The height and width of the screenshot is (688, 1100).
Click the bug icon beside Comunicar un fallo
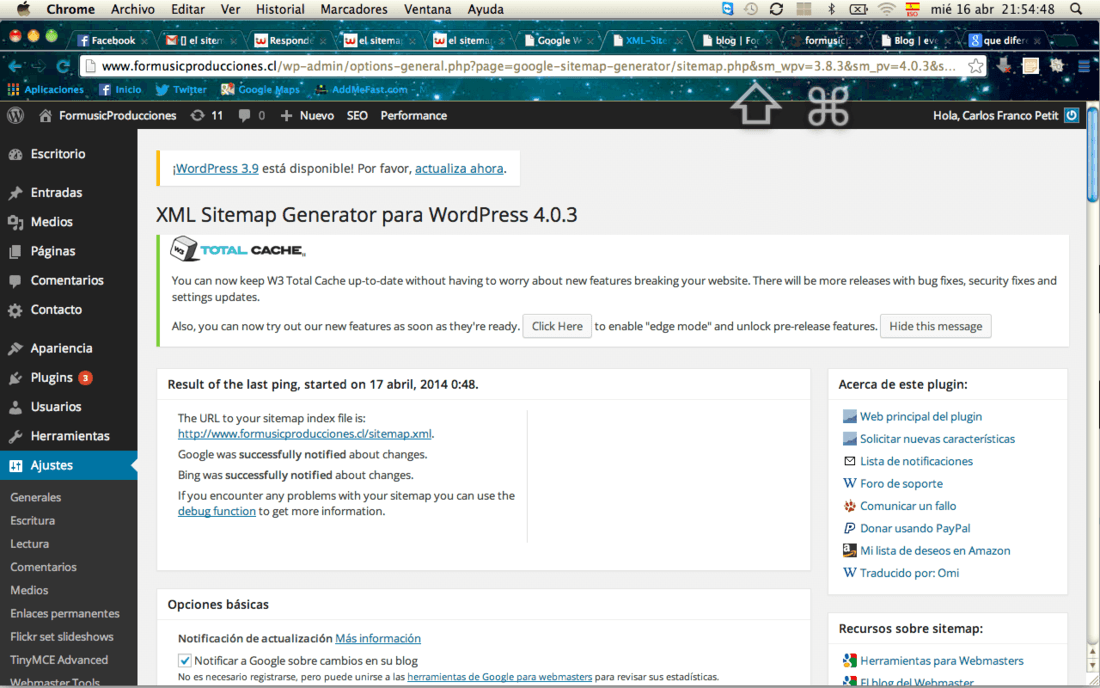point(850,506)
